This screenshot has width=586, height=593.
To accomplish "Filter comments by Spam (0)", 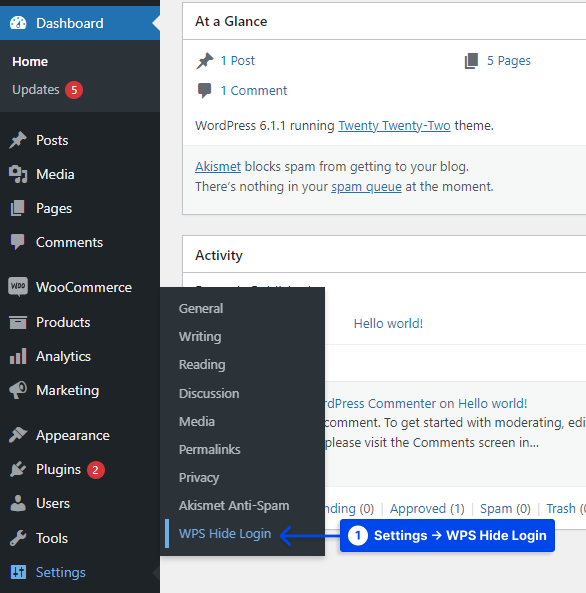I will (505, 509).
